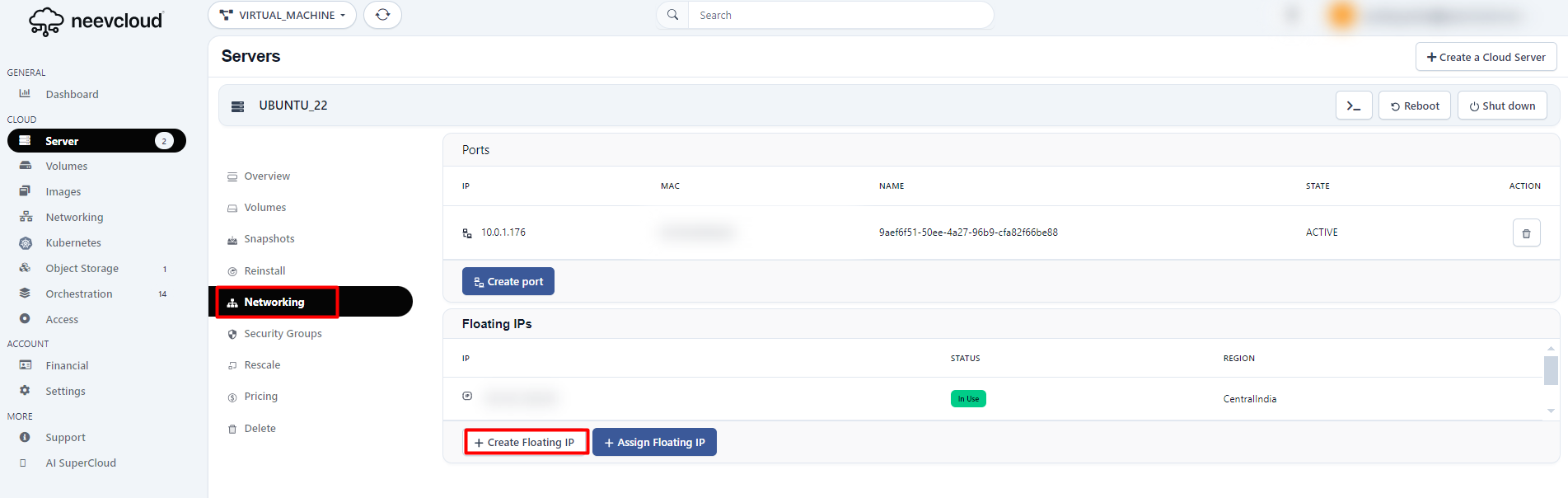Click the neevcloud logo
Image resolution: width=1568 pixels, height=498 pixels.
coord(96,21)
